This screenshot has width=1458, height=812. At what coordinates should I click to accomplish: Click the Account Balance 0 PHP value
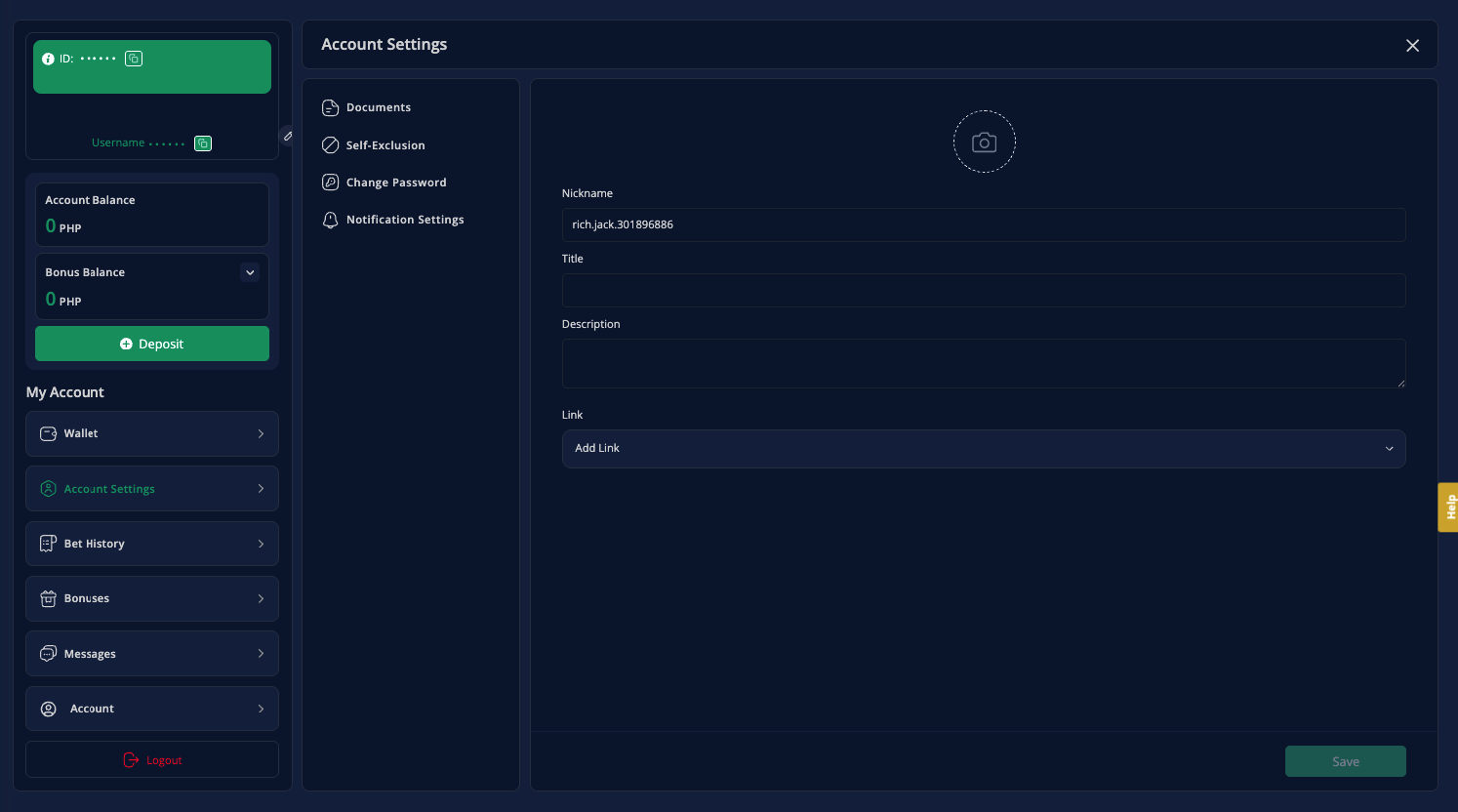pyautogui.click(x=63, y=226)
